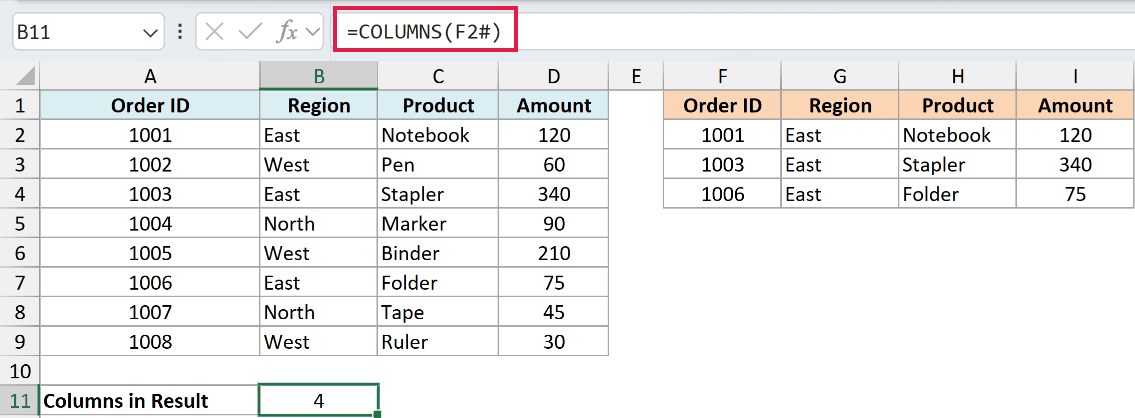Select cell B11 showing the result 4
The image size is (1135, 418).
coord(318,401)
